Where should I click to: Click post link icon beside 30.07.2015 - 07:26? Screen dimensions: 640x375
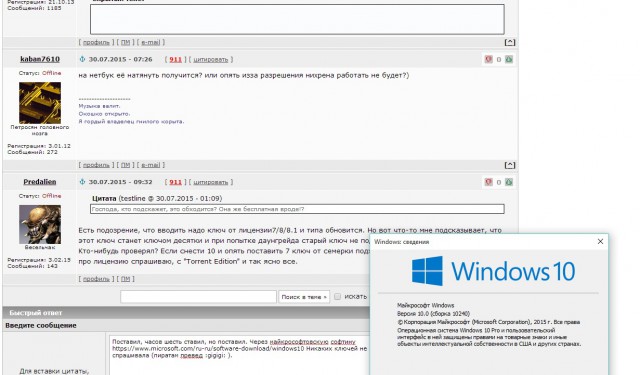82,59
